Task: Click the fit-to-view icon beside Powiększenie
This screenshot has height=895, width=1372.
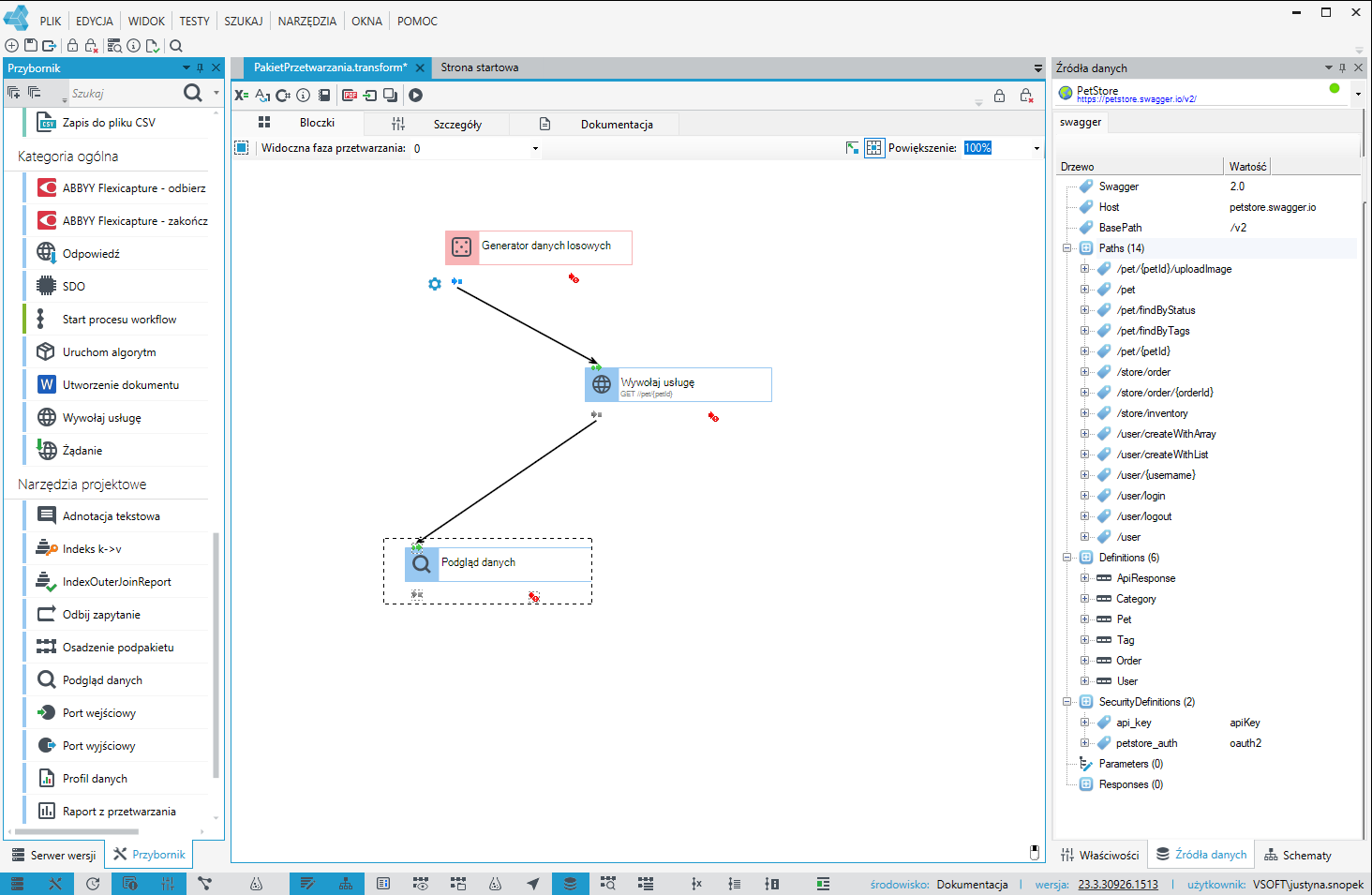Action: [852, 148]
